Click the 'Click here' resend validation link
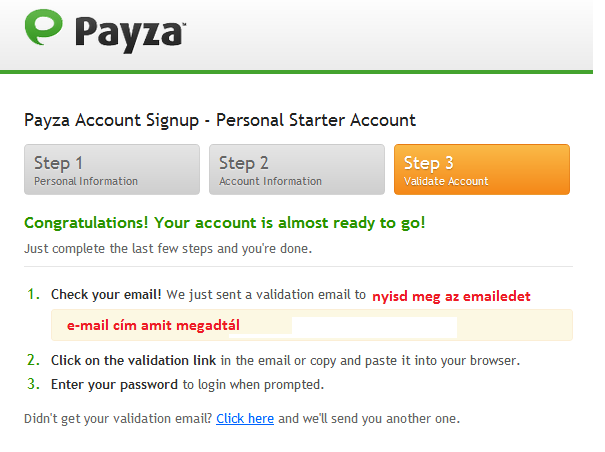605x452 pixels. (x=245, y=418)
